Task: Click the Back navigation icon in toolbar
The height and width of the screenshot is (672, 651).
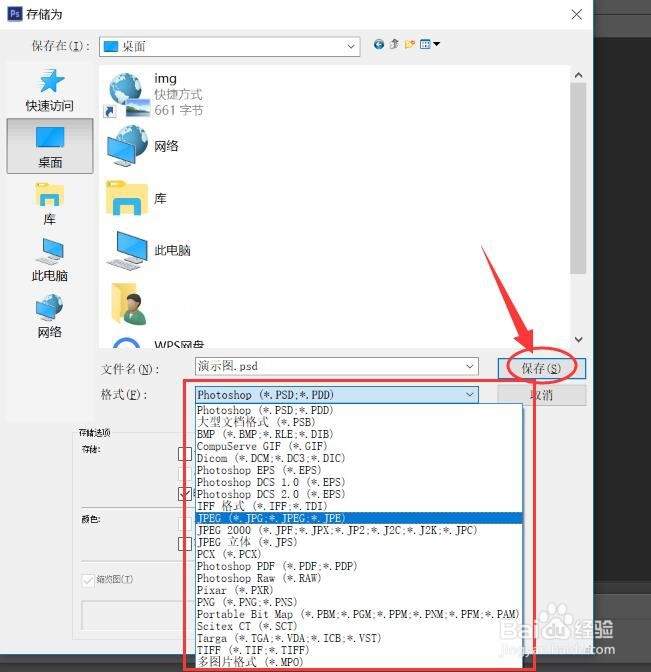Action: [x=378, y=44]
